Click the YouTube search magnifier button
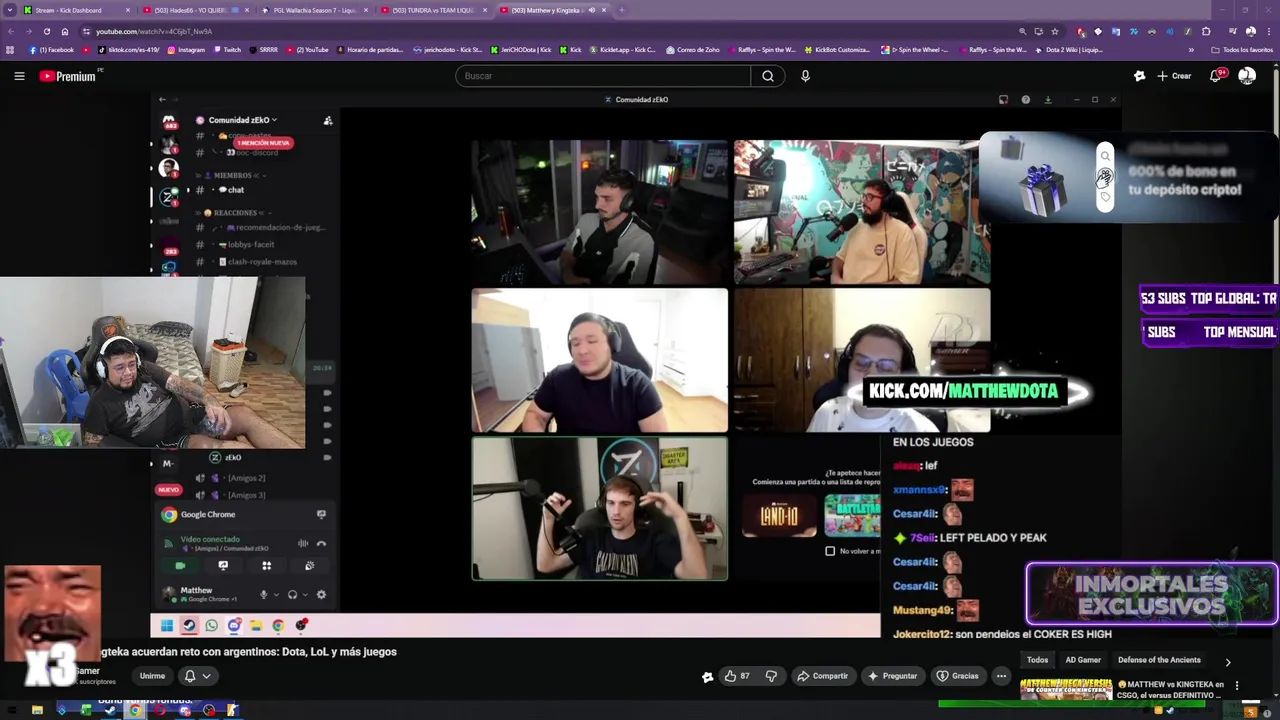This screenshot has height=720, width=1280. pyautogui.click(x=768, y=76)
